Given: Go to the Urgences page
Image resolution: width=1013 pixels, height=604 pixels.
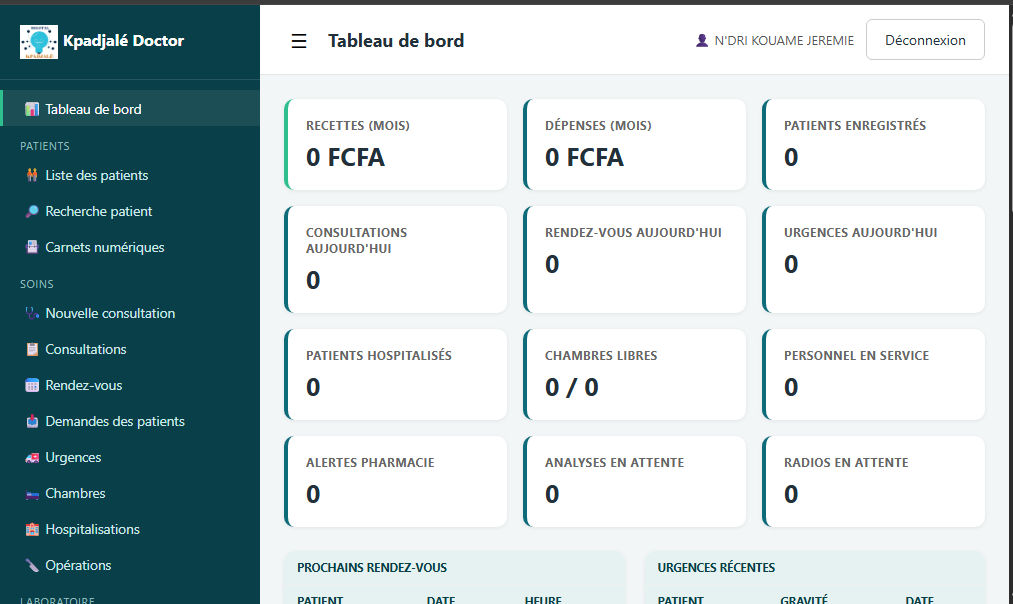Looking at the screenshot, I should (x=130, y=457).
